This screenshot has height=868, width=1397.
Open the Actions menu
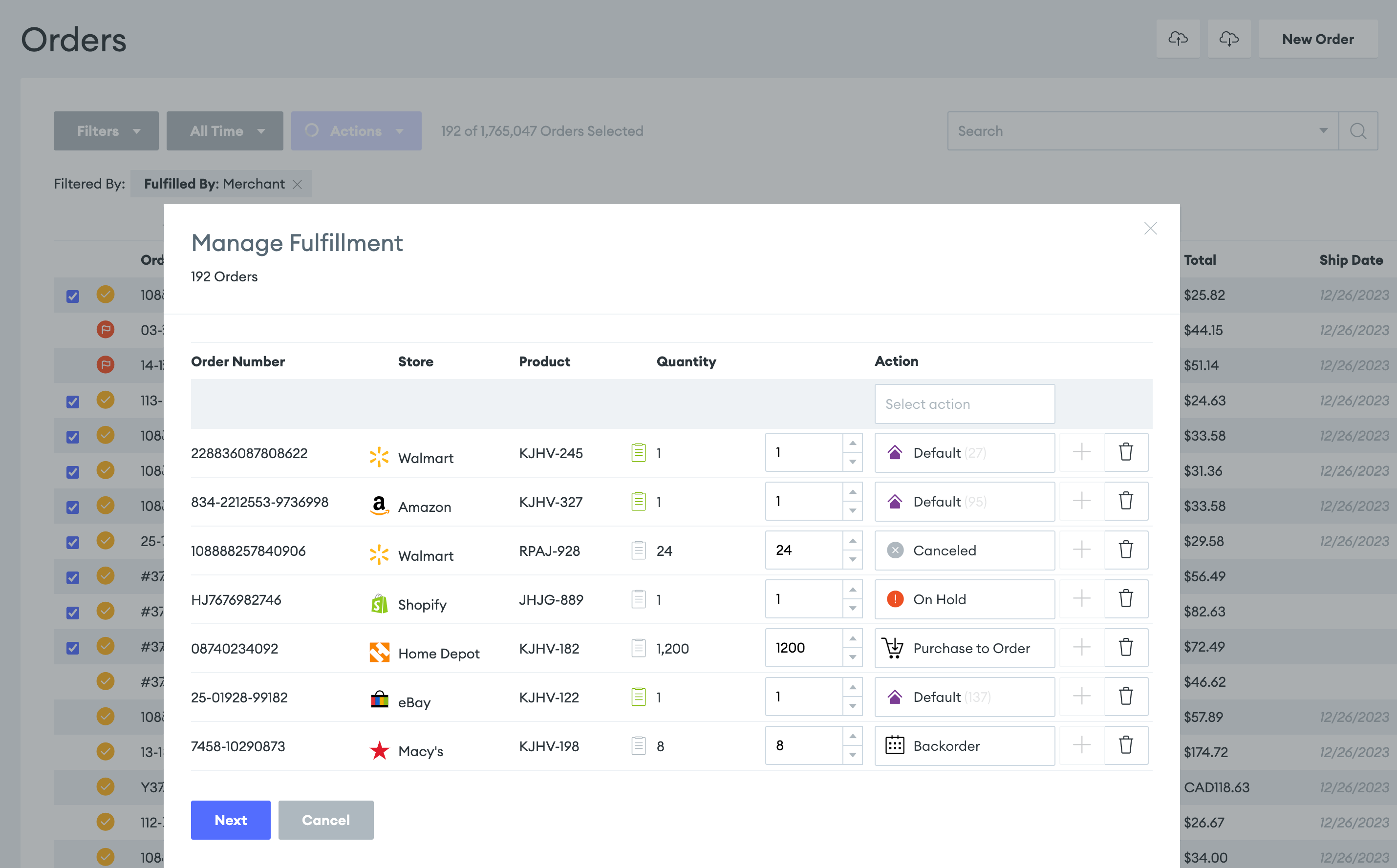[356, 131]
